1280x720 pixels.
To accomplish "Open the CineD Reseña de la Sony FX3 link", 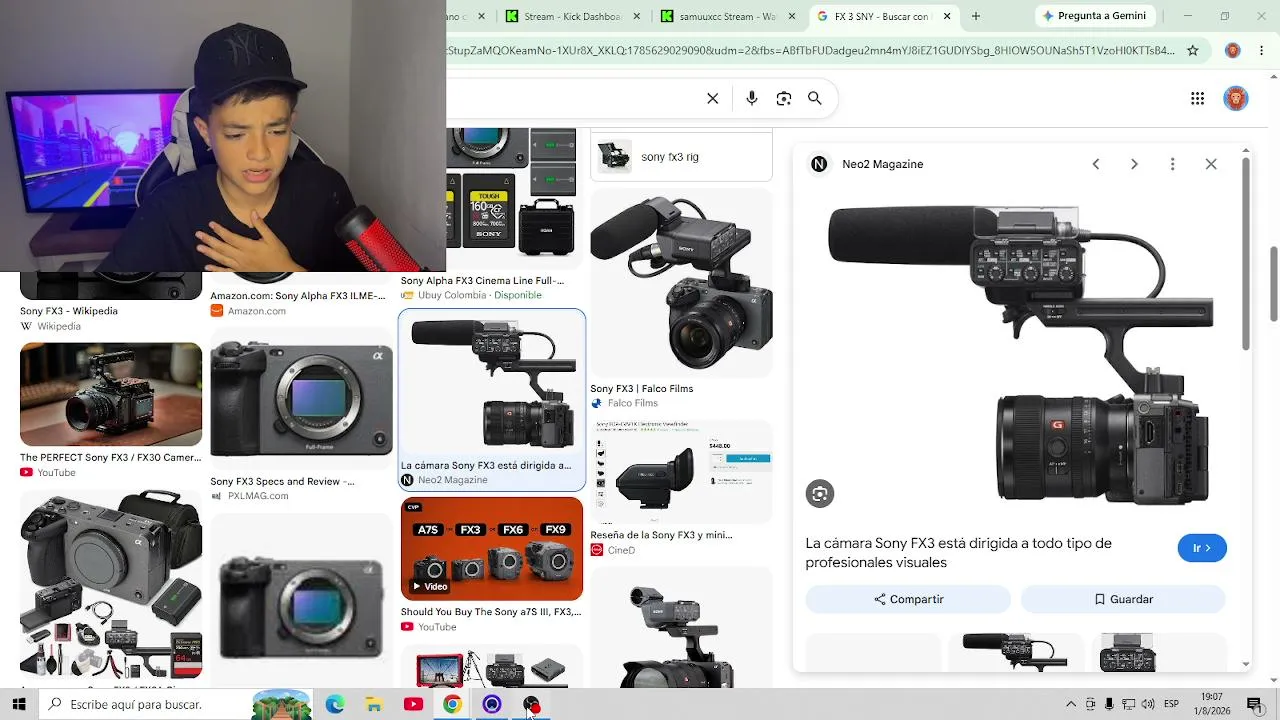I will point(661,535).
